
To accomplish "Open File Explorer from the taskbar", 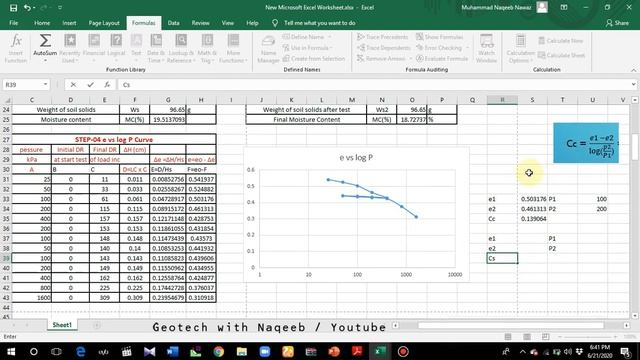I will [242, 351].
